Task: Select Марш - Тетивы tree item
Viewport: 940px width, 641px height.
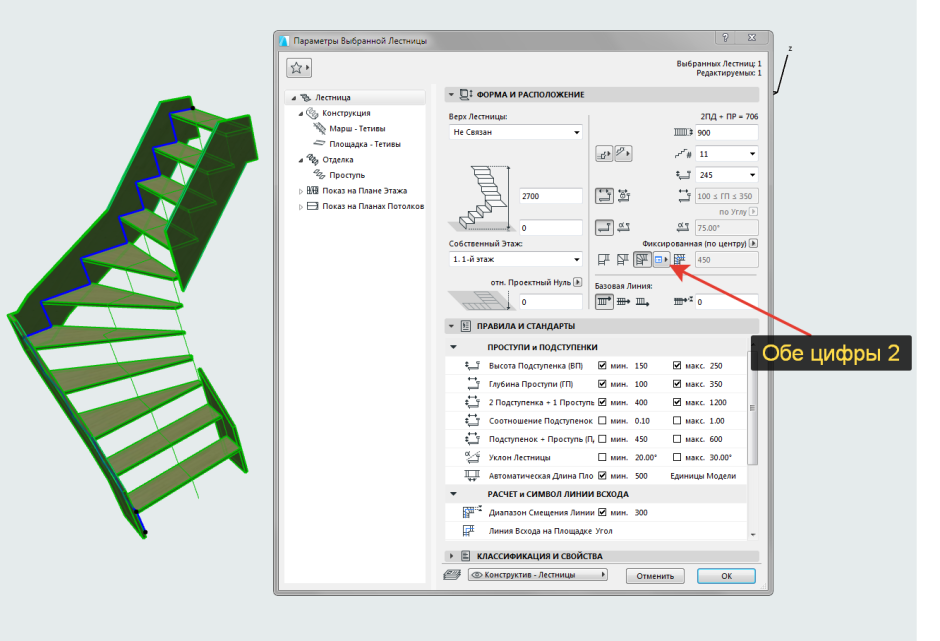Action: (357, 128)
